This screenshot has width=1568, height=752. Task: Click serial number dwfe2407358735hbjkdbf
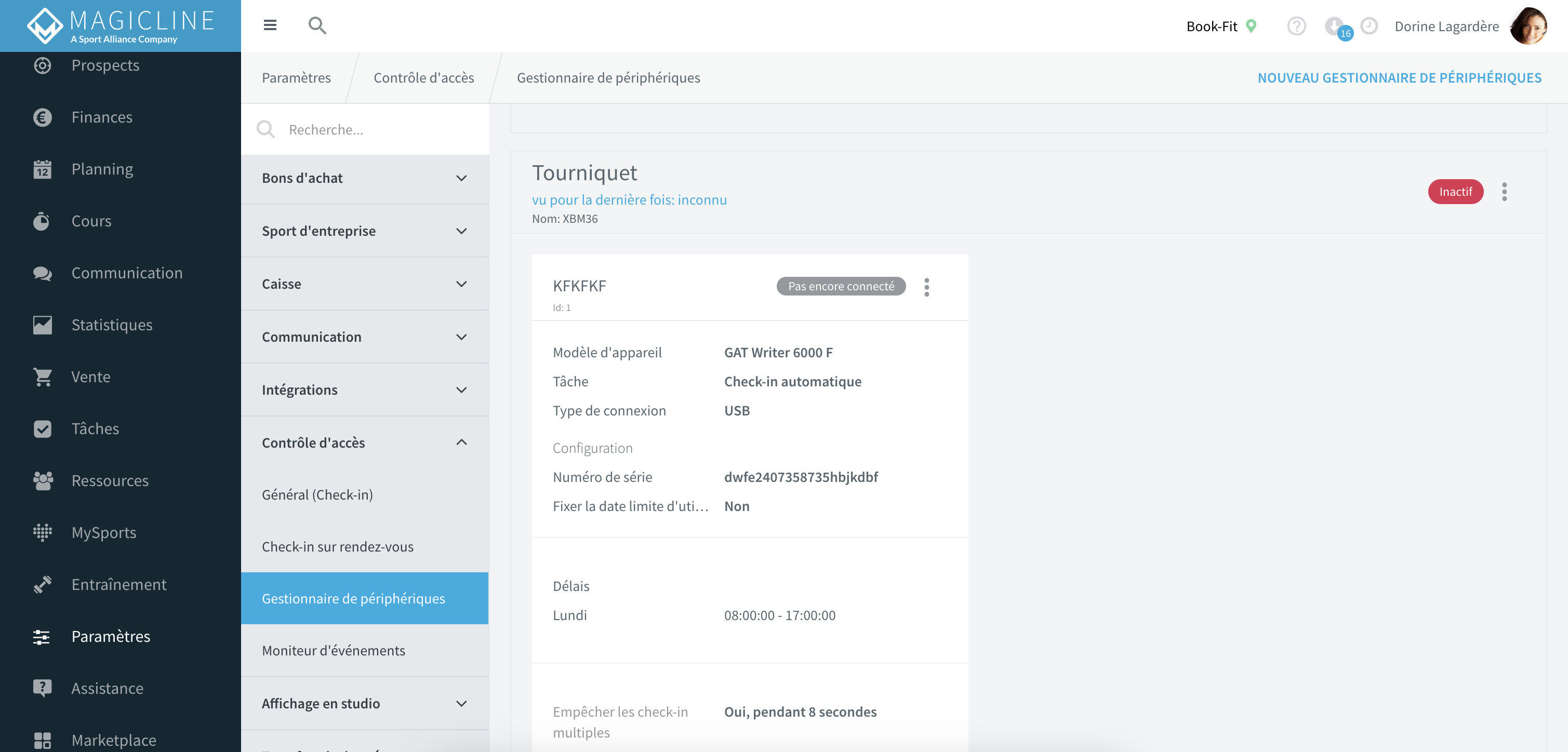[x=801, y=477]
